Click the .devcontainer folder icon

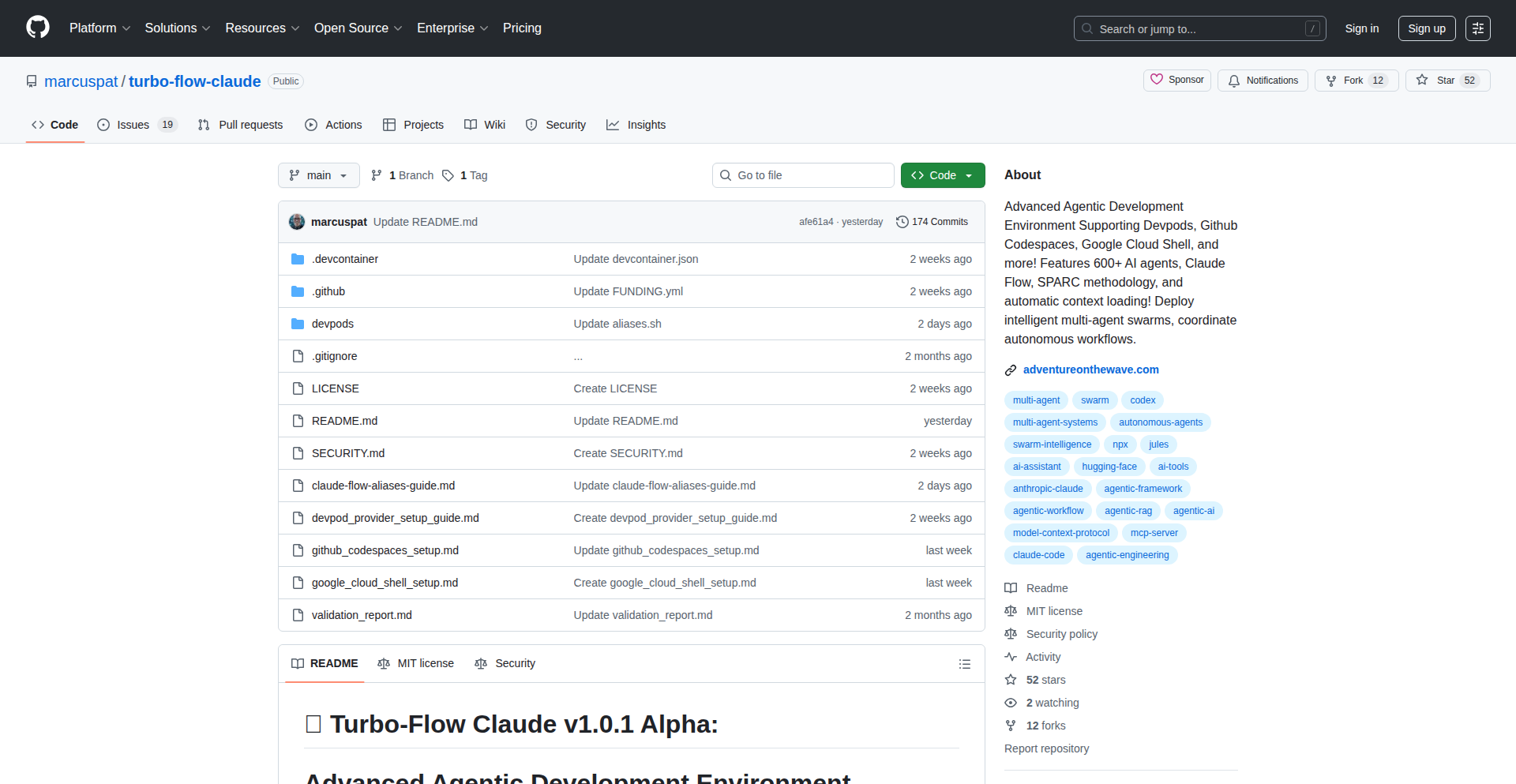click(298, 259)
